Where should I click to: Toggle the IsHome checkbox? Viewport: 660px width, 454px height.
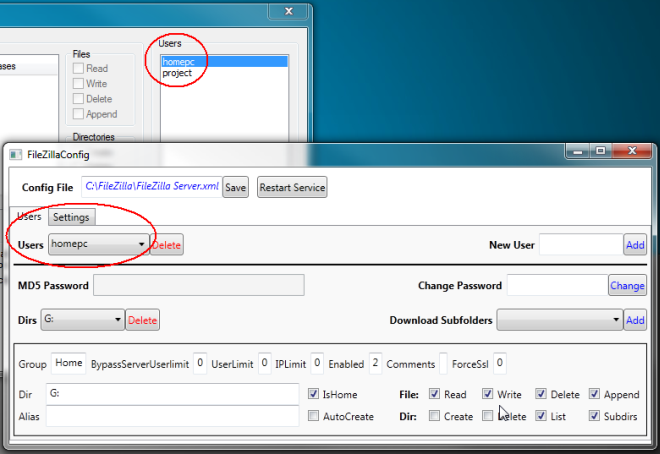tap(313, 394)
